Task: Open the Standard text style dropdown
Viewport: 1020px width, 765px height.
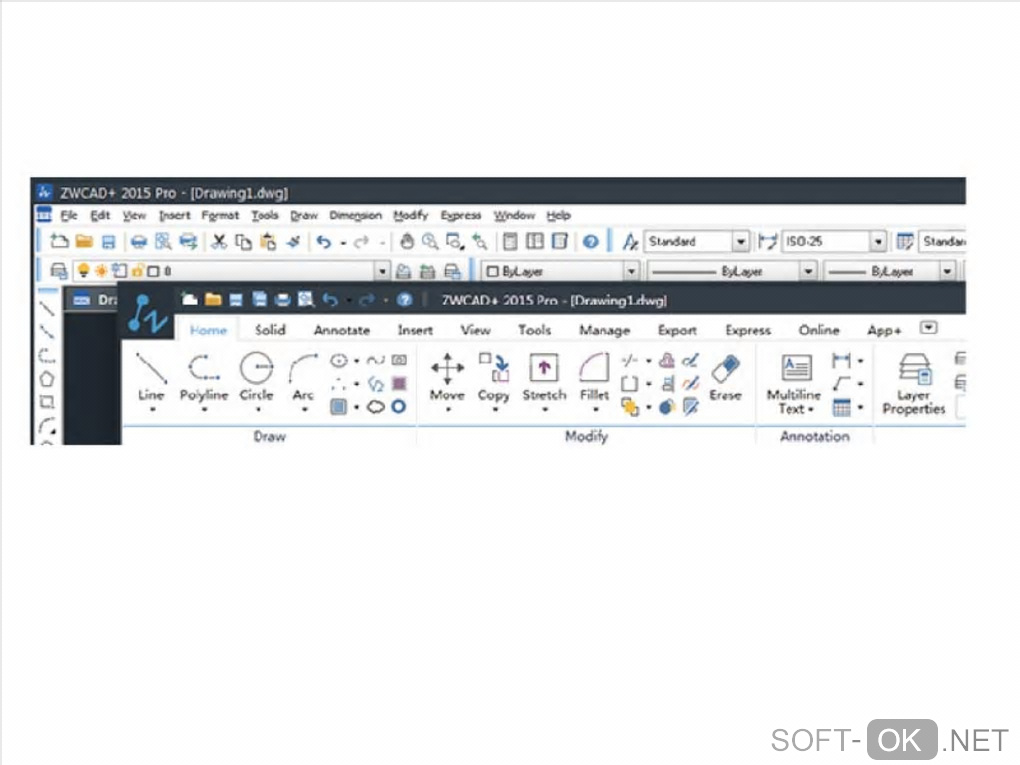Action: pos(741,242)
